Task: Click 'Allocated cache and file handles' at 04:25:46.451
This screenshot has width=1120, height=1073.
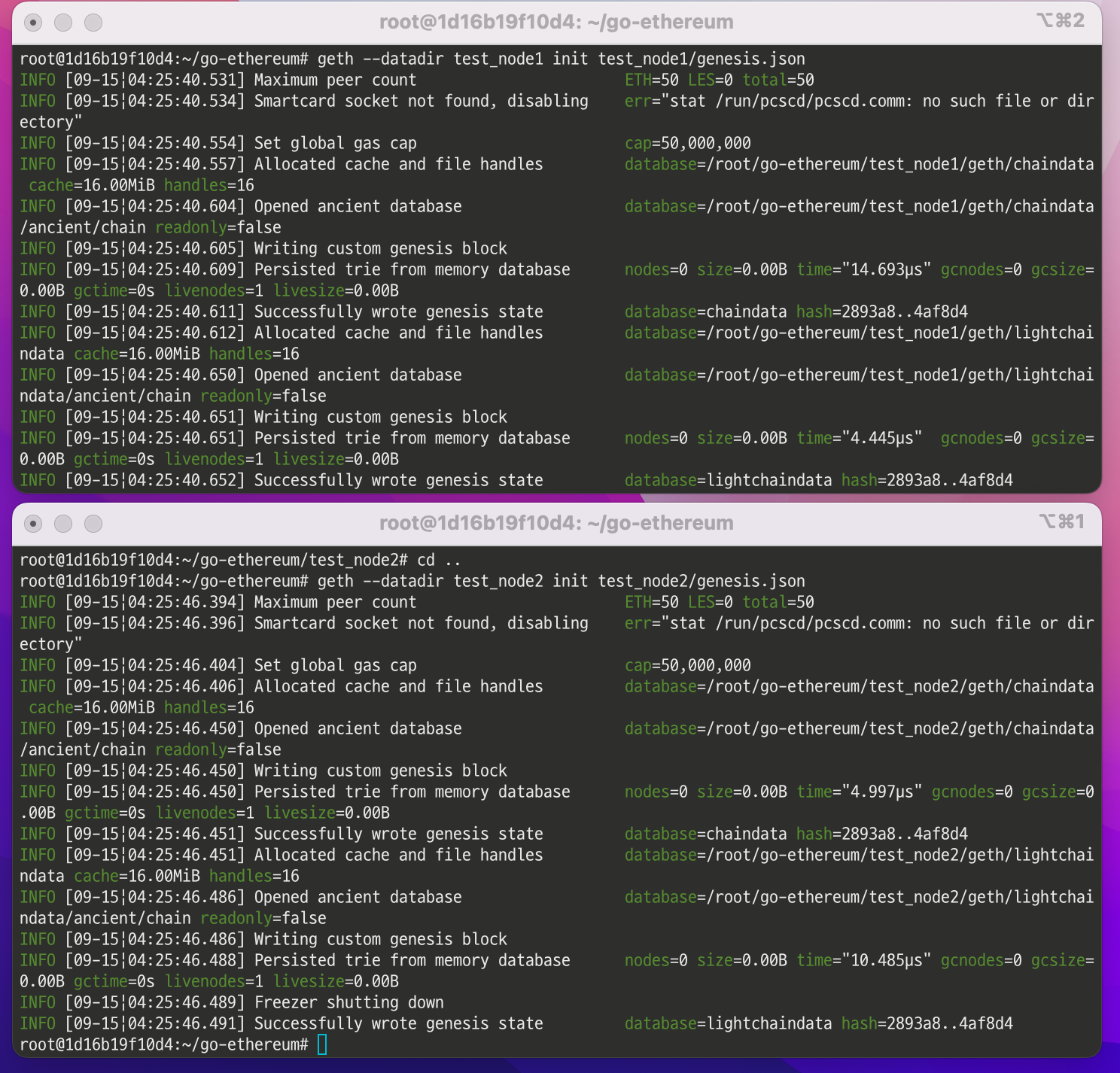Action: [398, 855]
